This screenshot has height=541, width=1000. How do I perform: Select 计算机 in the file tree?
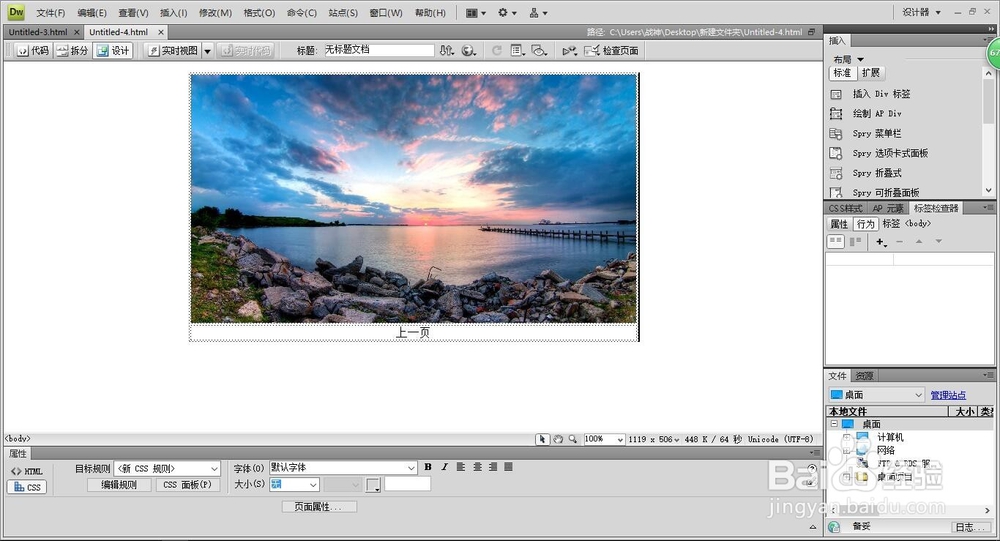(x=889, y=437)
